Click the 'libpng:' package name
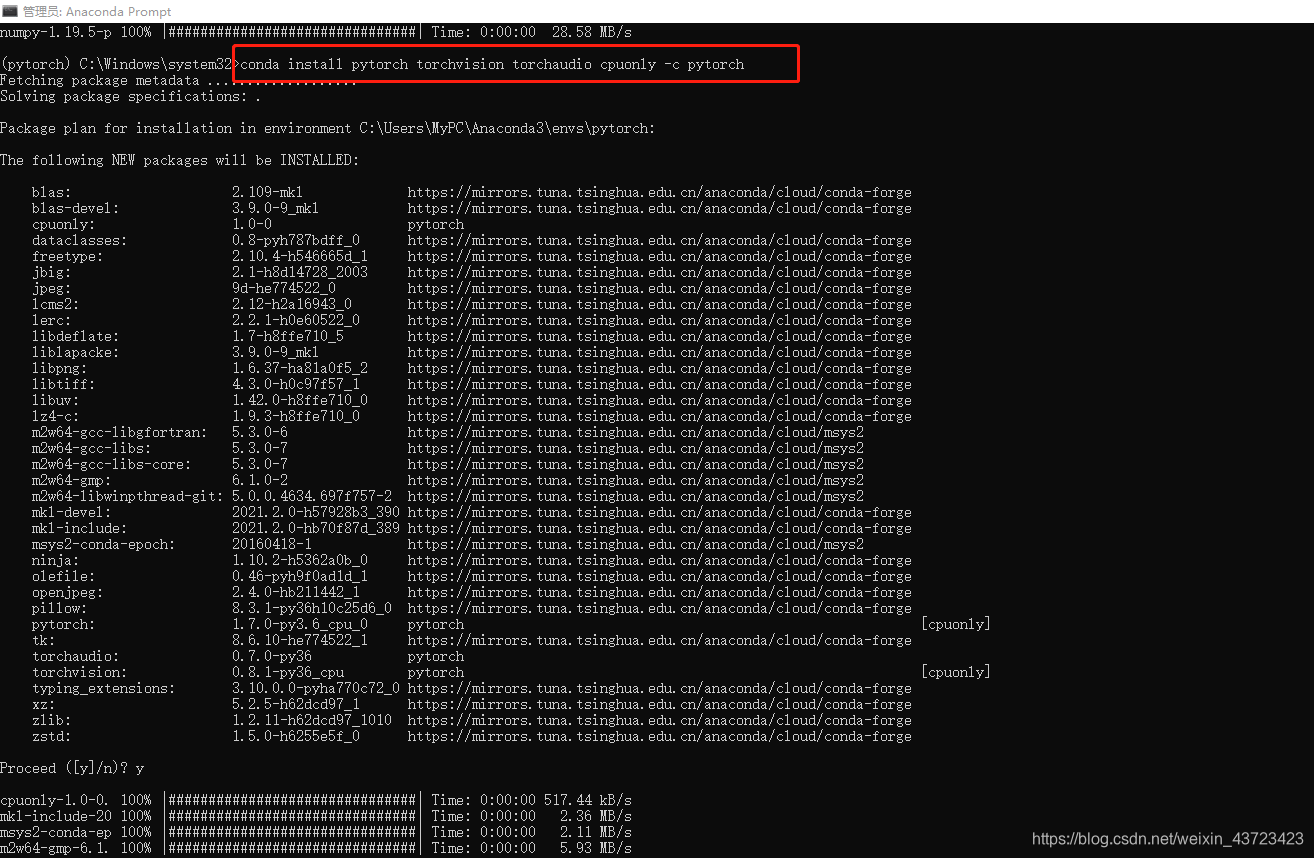This screenshot has width=1314, height=858. tap(60, 368)
